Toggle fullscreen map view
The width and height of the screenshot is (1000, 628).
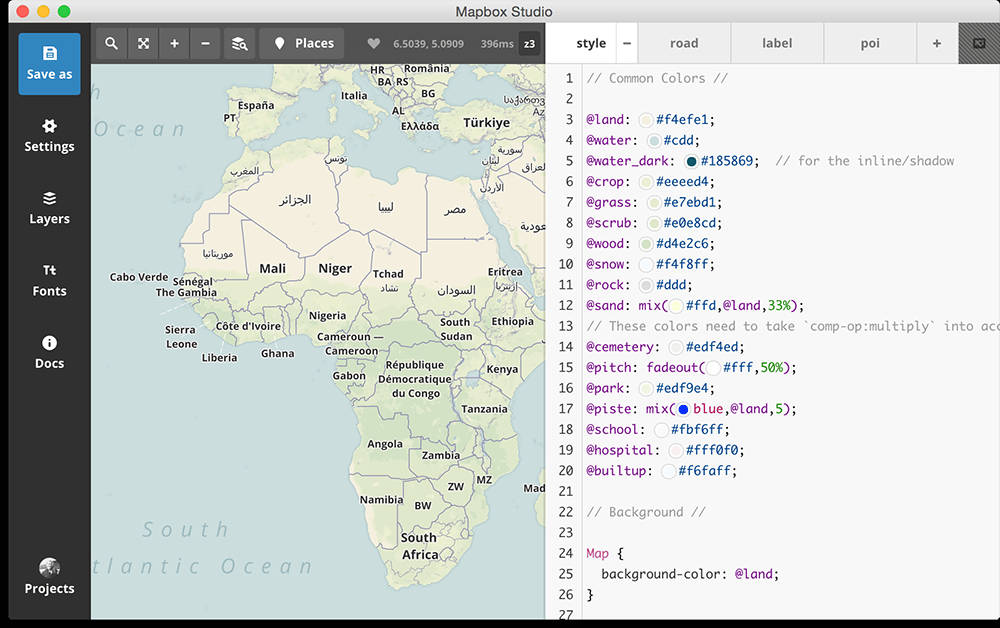tap(143, 44)
